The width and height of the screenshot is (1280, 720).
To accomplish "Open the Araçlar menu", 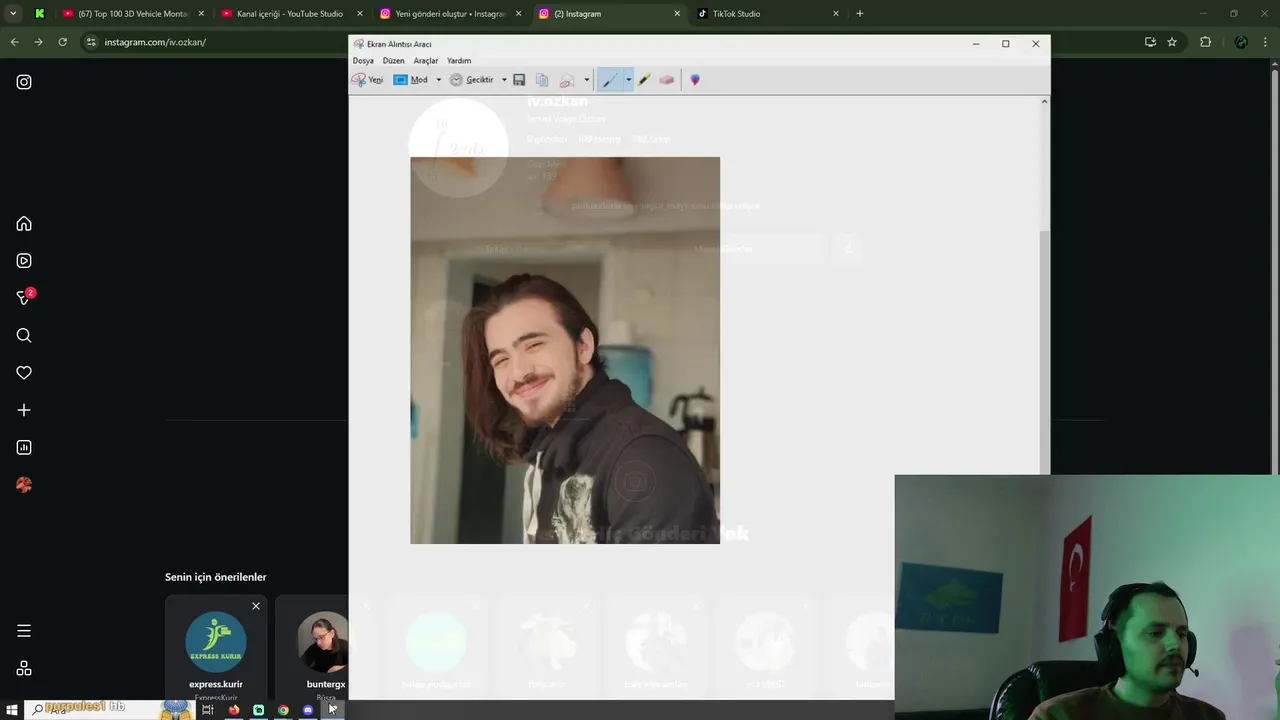I will (426, 61).
